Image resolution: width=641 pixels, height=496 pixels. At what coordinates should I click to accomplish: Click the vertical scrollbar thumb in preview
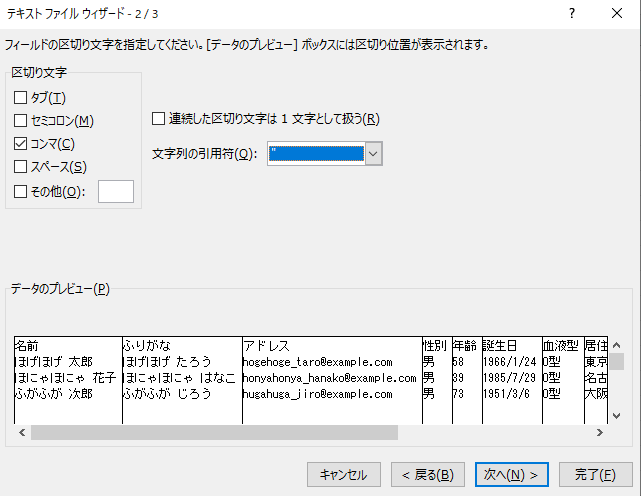click(616, 361)
